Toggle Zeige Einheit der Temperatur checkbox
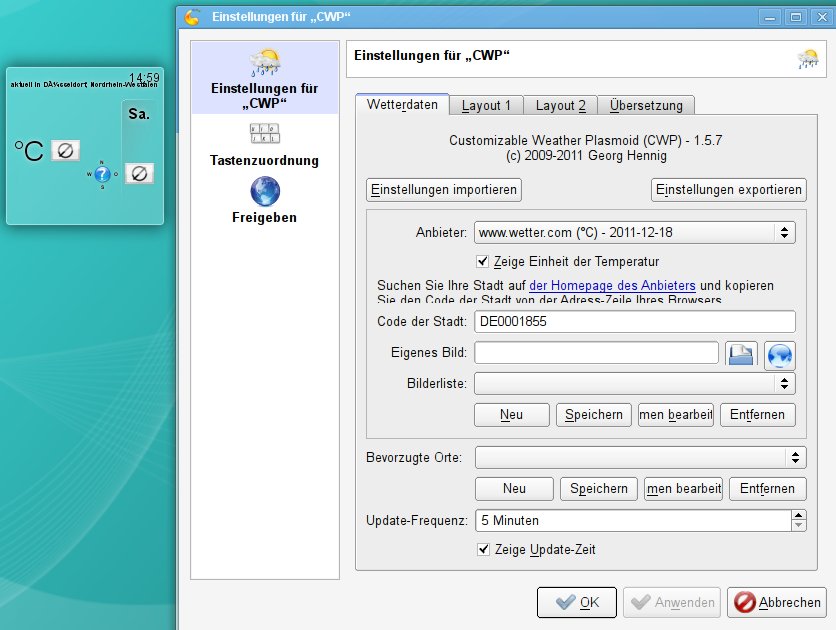The width and height of the screenshot is (836, 630). point(483,262)
